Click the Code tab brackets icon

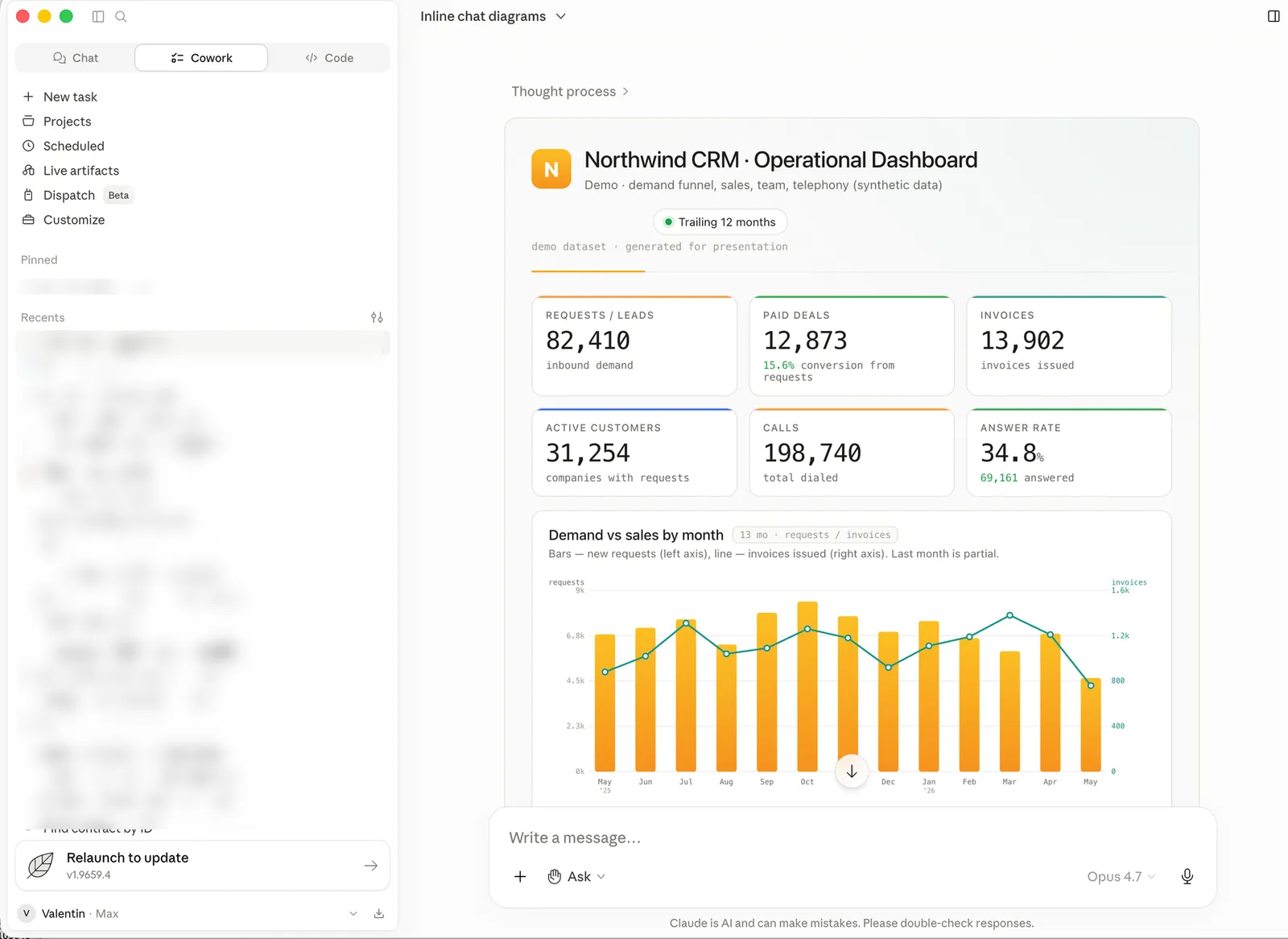point(312,58)
